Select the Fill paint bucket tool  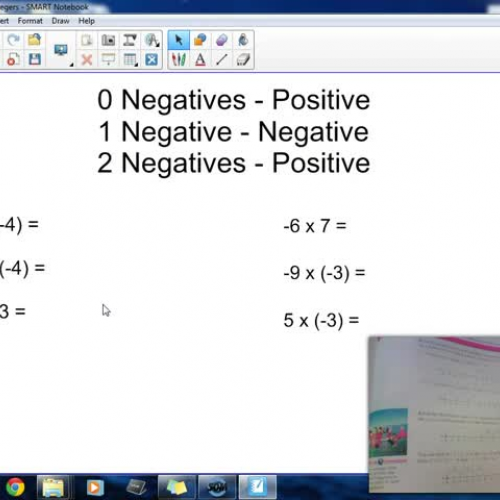[x=243, y=40]
